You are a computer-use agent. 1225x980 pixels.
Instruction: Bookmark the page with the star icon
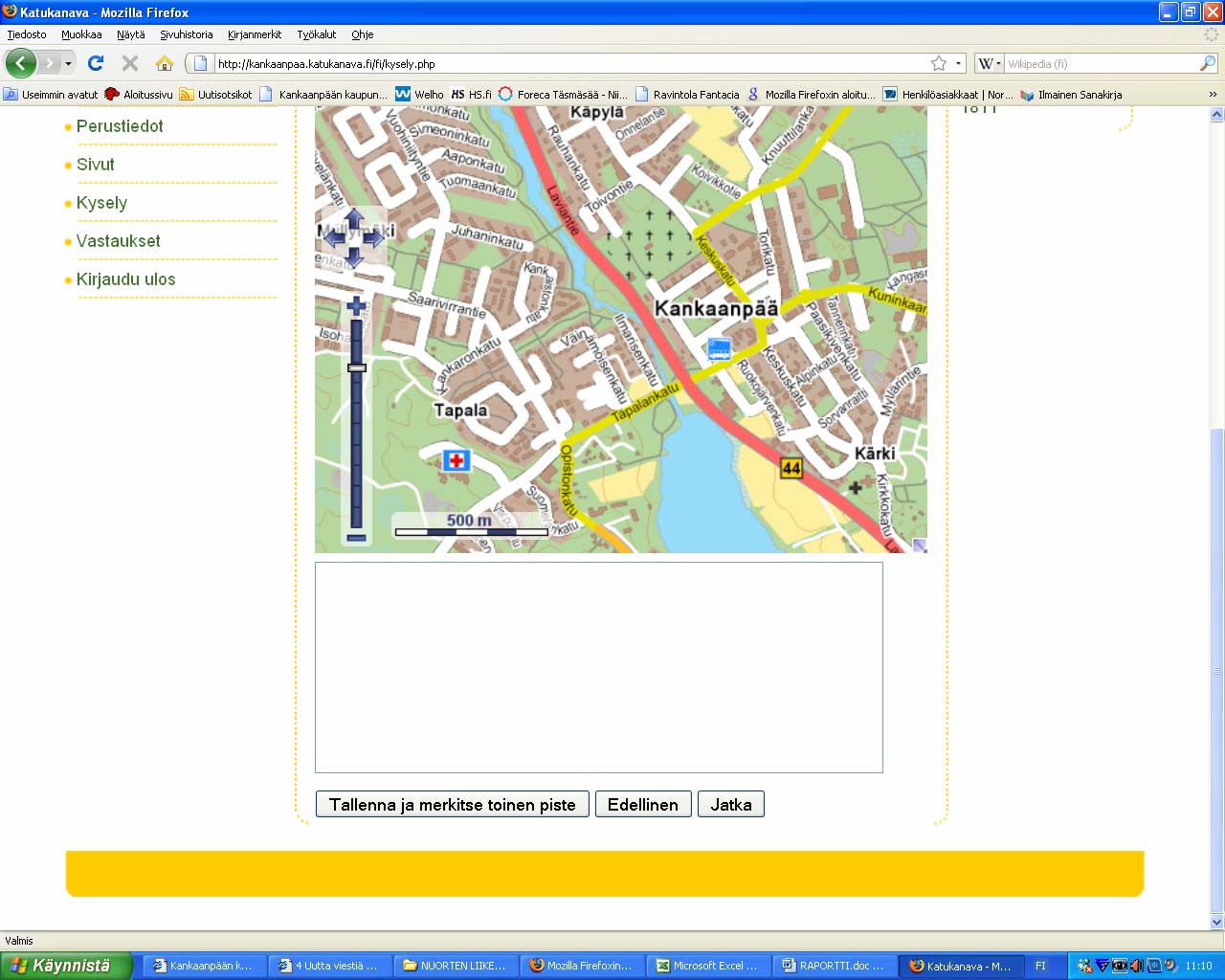939,63
